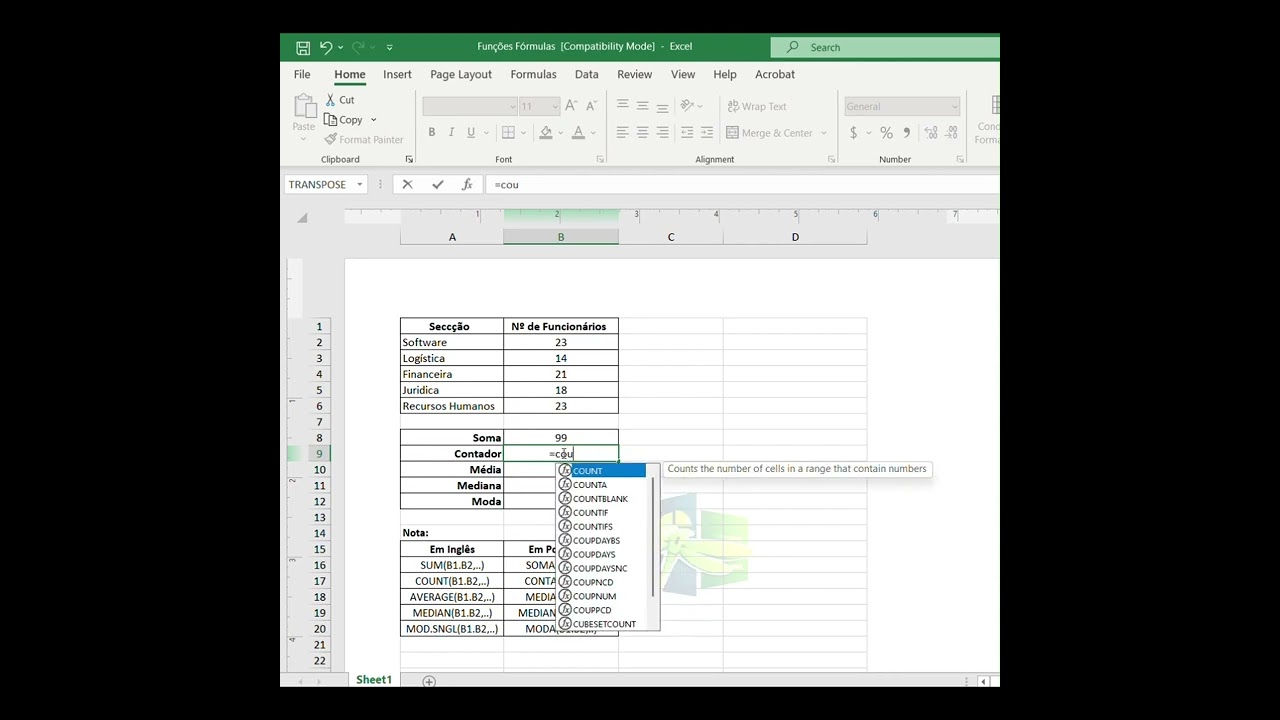Click column C header
Image resolution: width=1280 pixels, height=720 pixels.
[x=671, y=237]
